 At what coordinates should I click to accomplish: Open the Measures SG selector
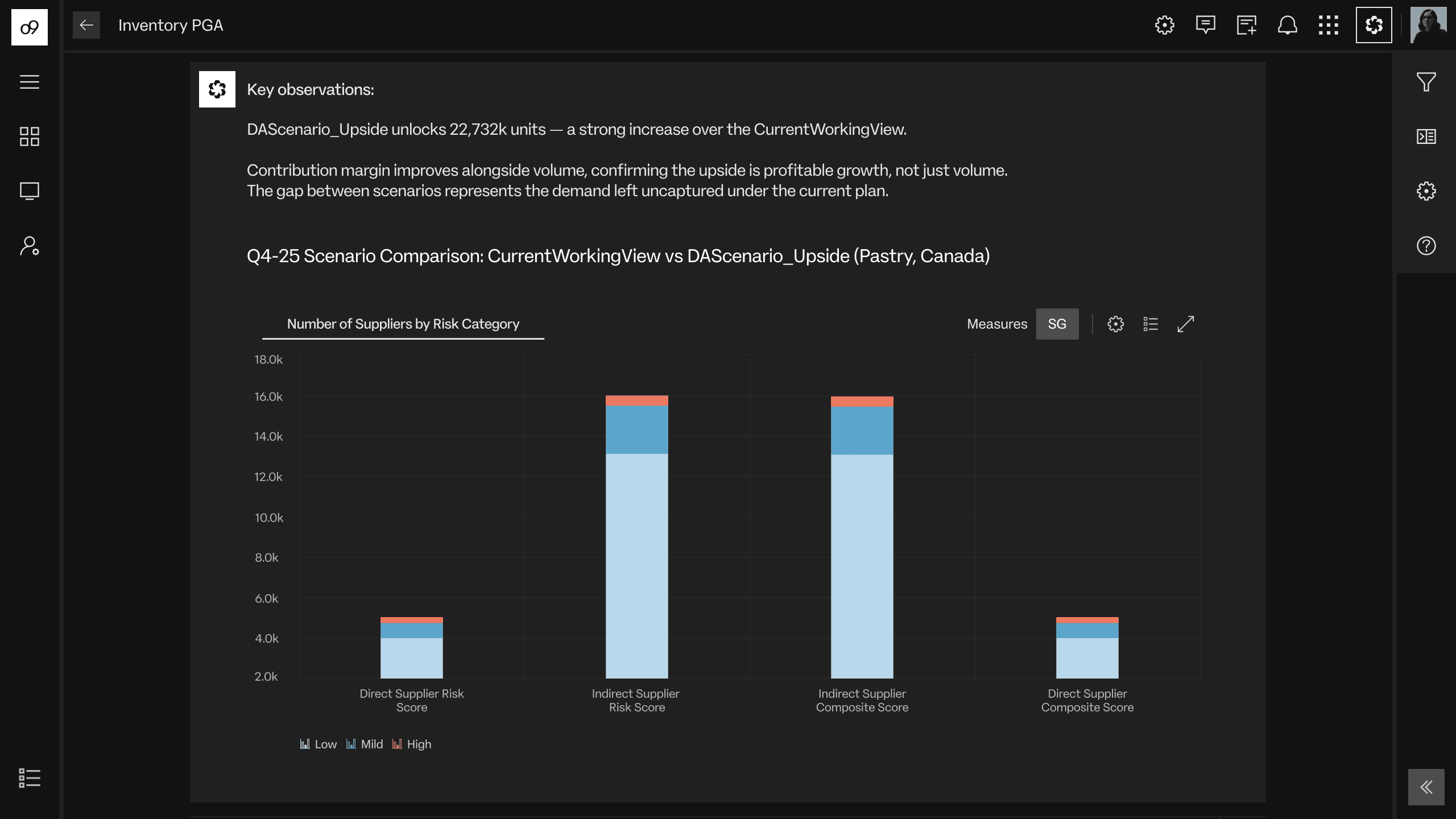[1057, 324]
